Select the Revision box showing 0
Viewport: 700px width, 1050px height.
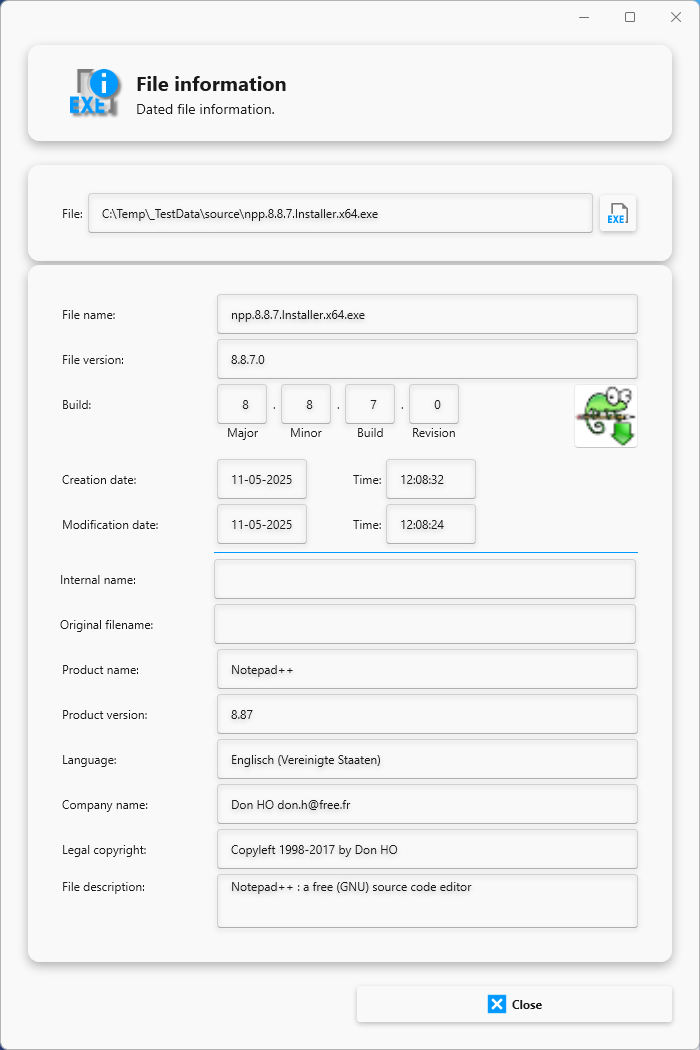tap(434, 404)
